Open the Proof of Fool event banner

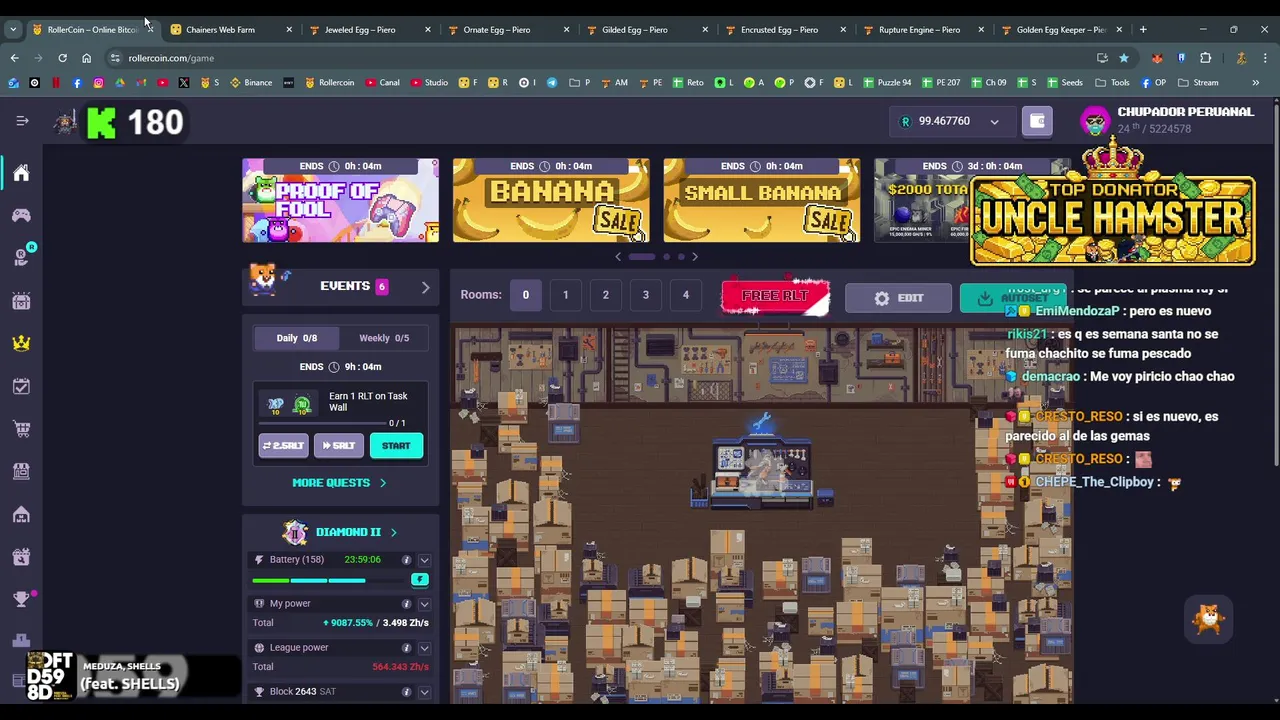point(340,200)
